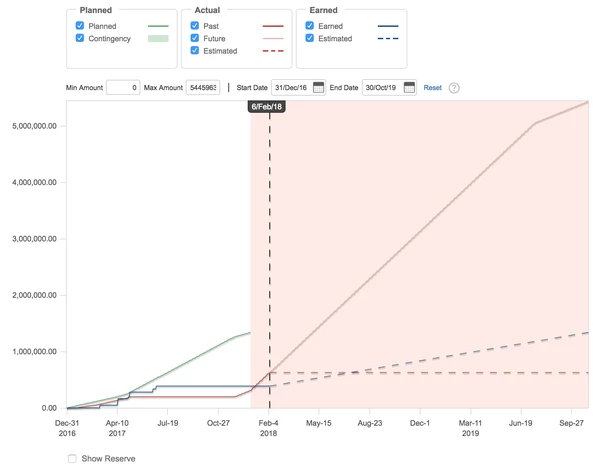This screenshot has height=467, width=600.
Task: Click the Max Amount input field
Action: [x=202, y=88]
